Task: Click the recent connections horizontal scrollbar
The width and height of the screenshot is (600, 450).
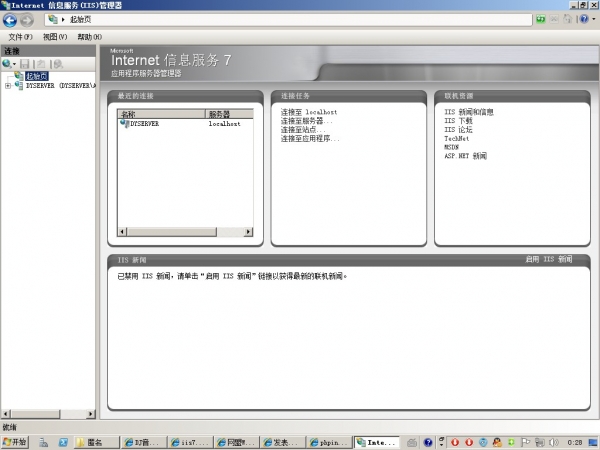Action: tap(185, 232)
